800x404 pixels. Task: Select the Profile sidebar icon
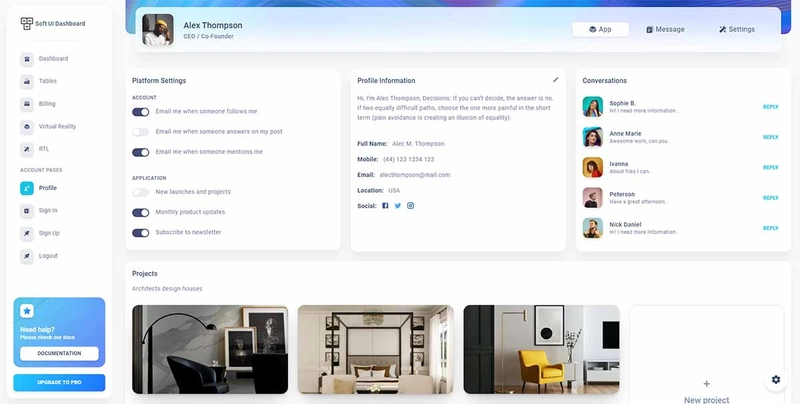click(x=27, y=188)
